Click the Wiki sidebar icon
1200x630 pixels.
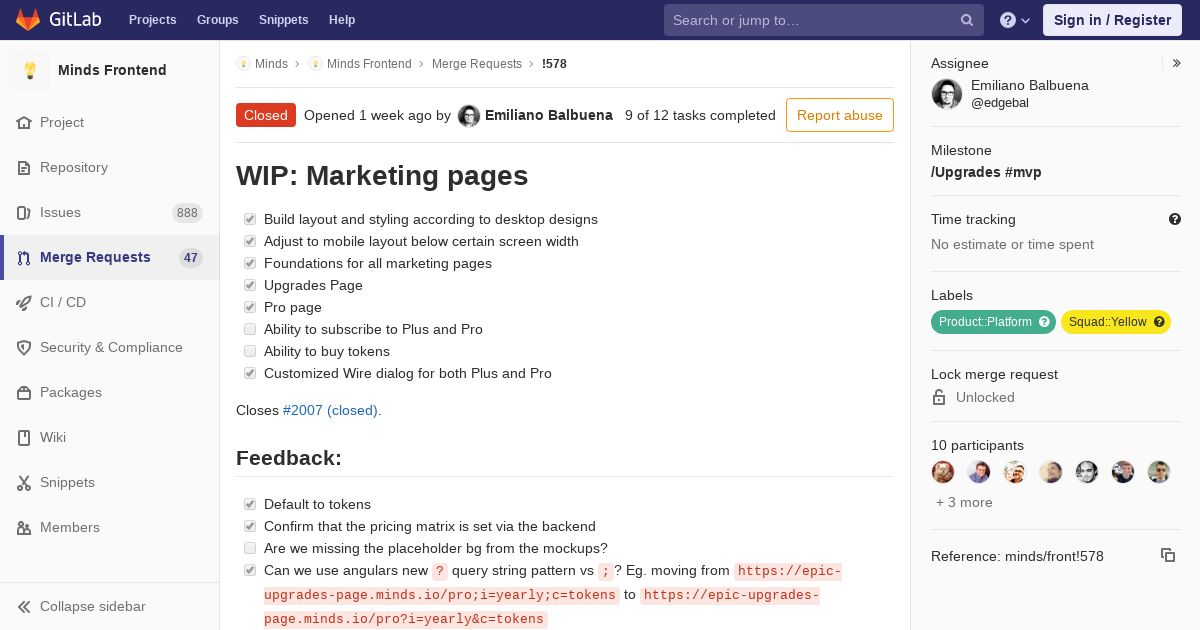point(24,437)
